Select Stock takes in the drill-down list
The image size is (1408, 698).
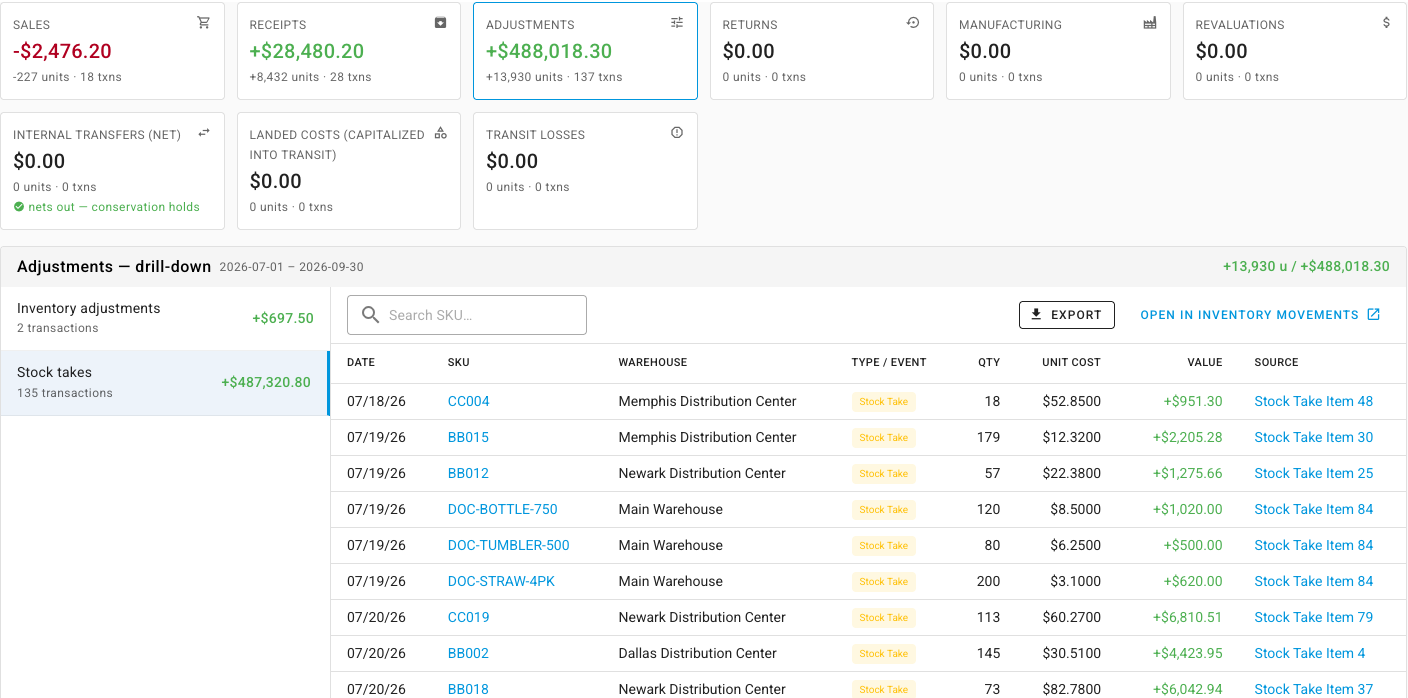165,382
